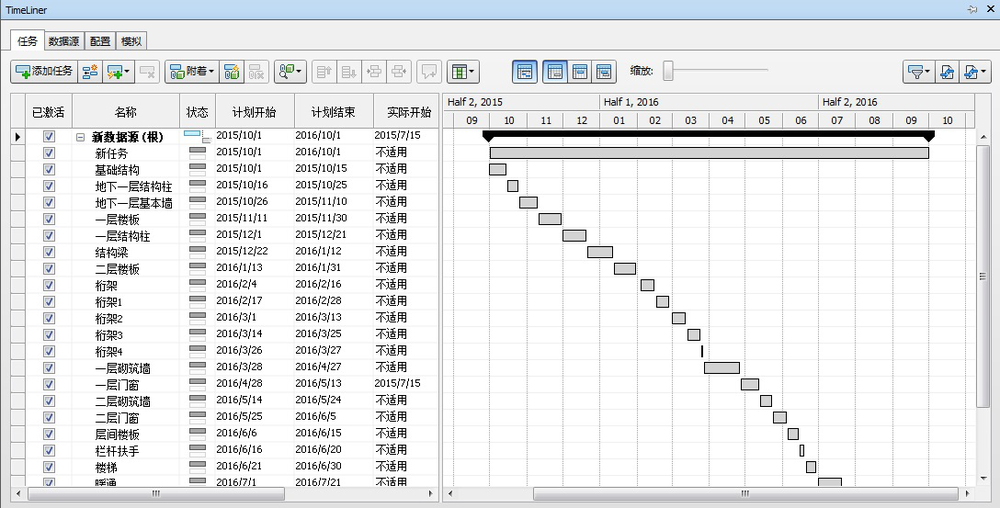1000x508 pixels.
Task: Switch to the 任务 tab
Action: tap(27, 41)
